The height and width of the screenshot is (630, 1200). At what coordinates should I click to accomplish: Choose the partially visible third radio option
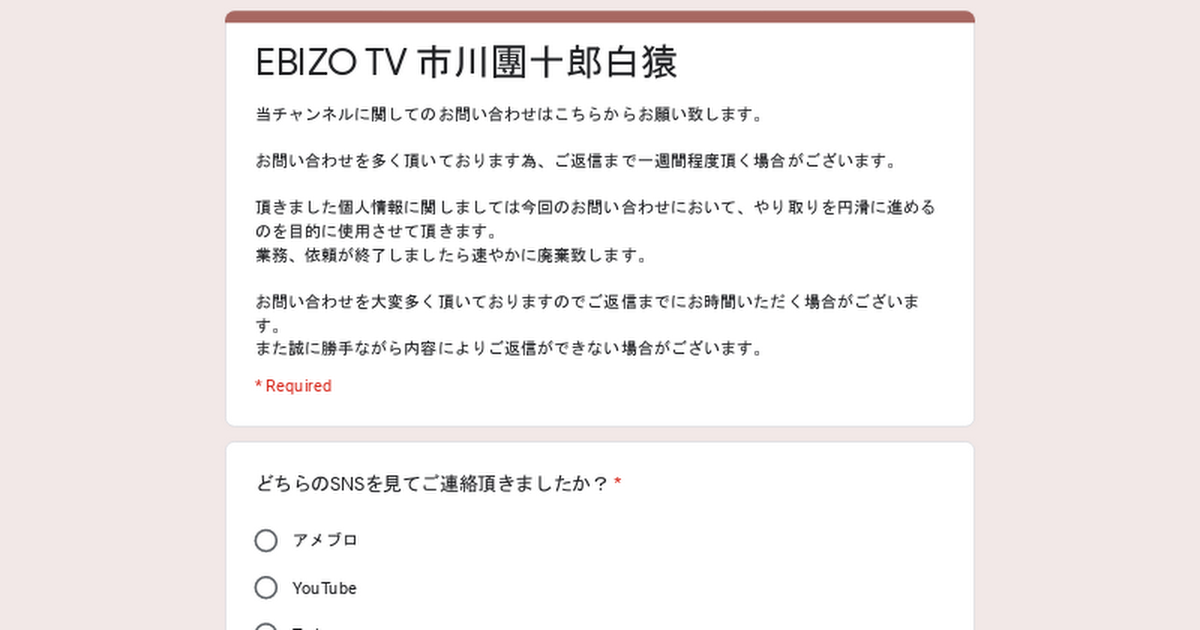(x=266, y=627)
